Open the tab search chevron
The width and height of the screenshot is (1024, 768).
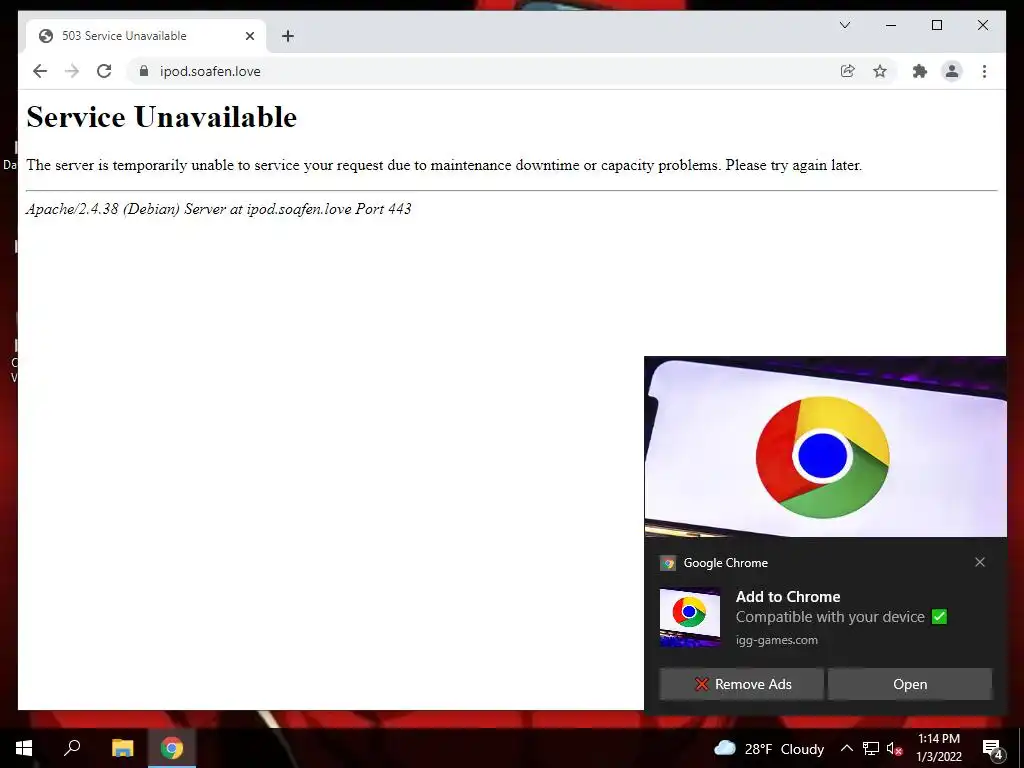[x=844, y=25]
